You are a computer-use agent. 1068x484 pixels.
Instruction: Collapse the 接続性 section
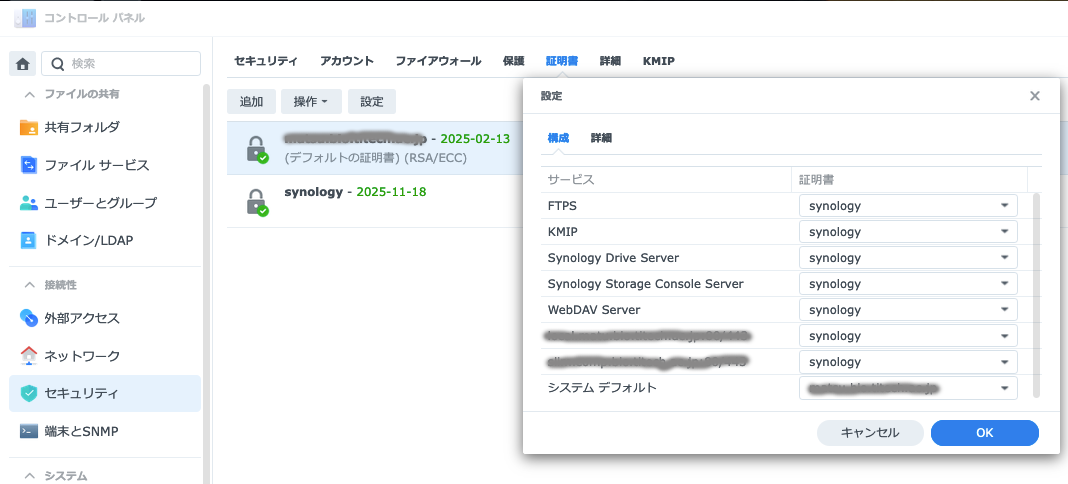[x=29, y=285]
